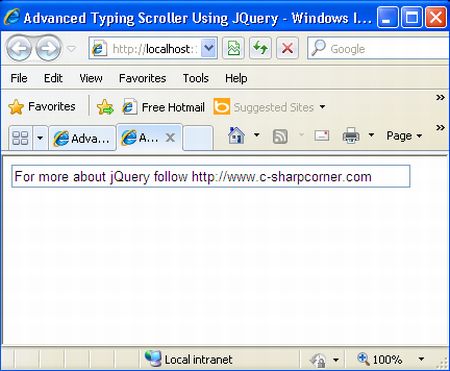Go forward with the Forward arrow button
450x371 pixels.
[x=48, y=49]
